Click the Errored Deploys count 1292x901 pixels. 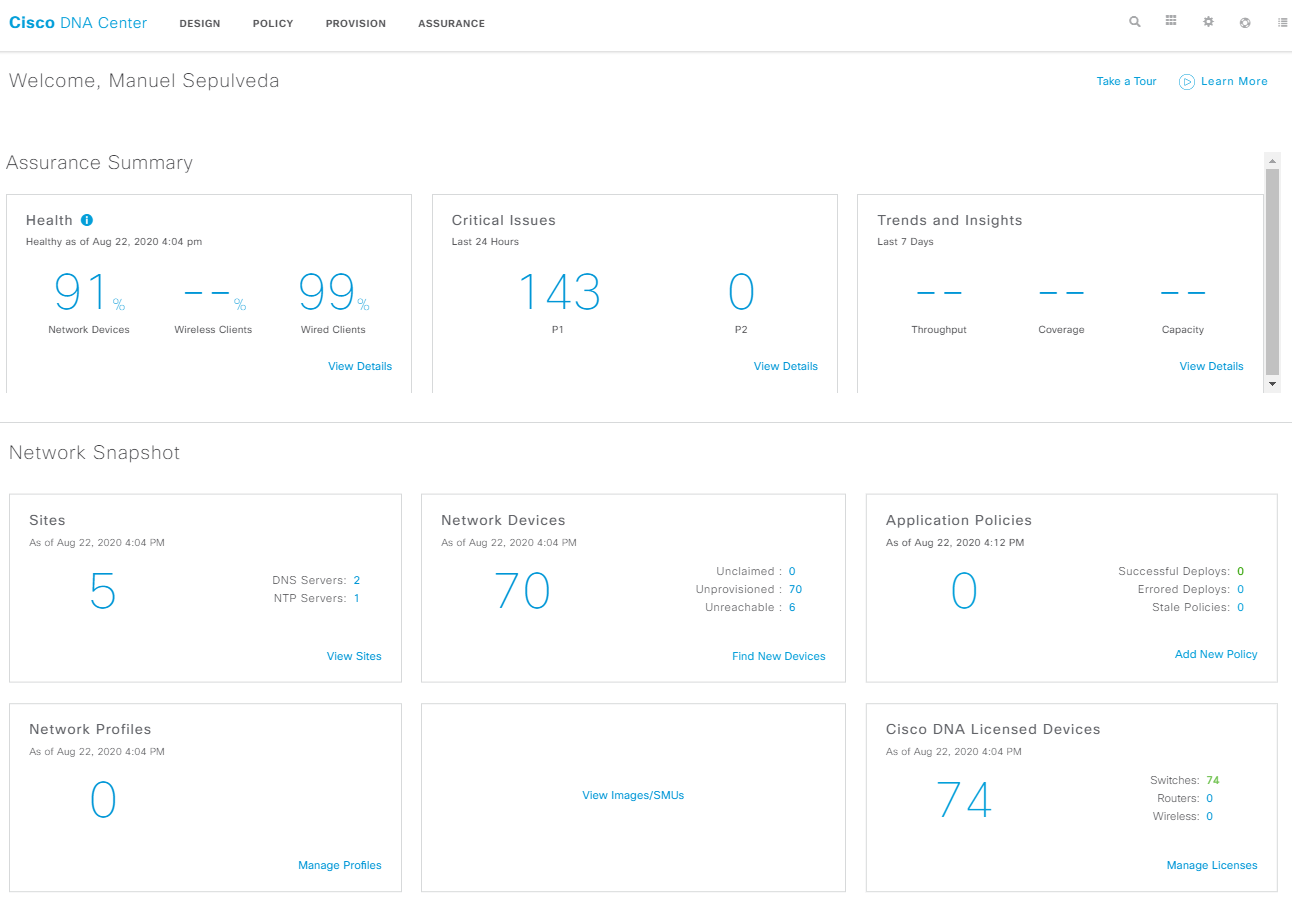point(1241,590)
